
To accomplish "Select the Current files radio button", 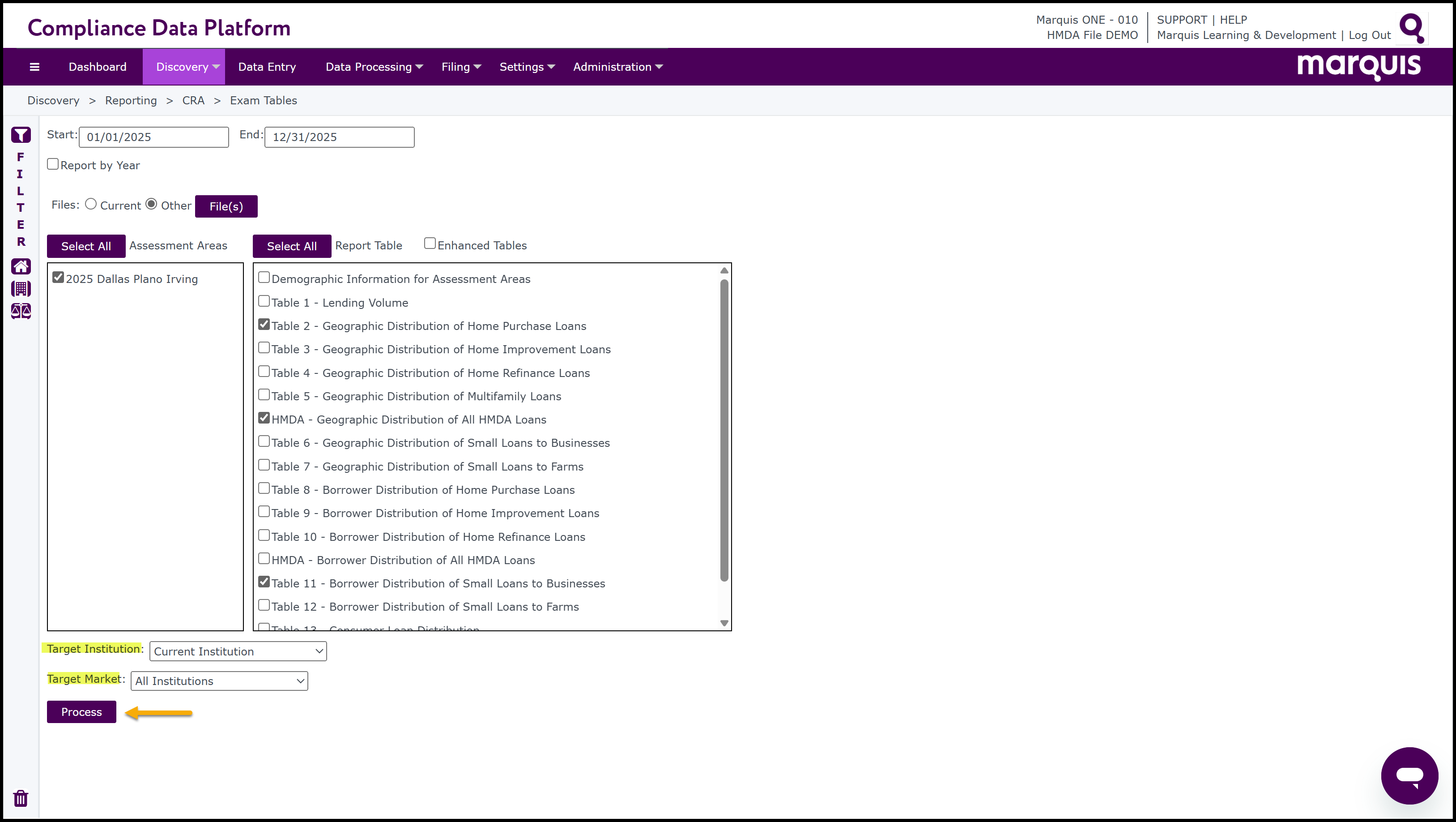I will (x=91, y=204).
